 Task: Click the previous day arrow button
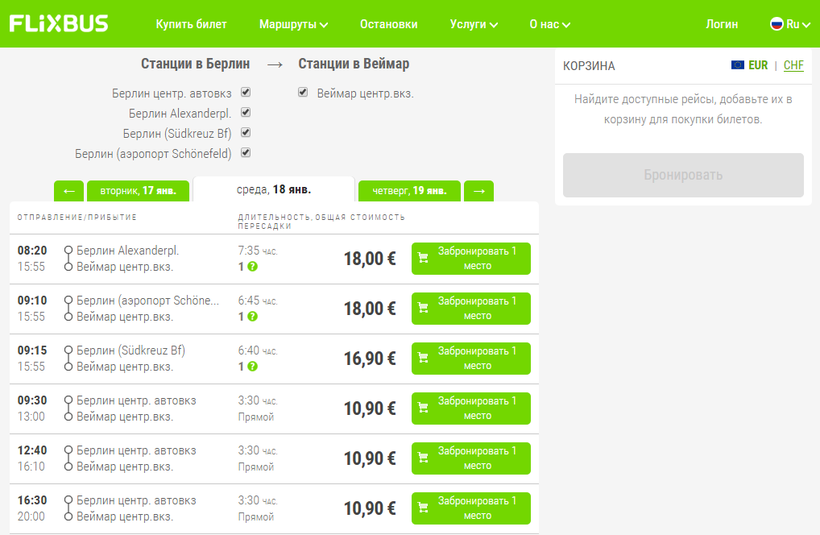[x=69, y=190]
